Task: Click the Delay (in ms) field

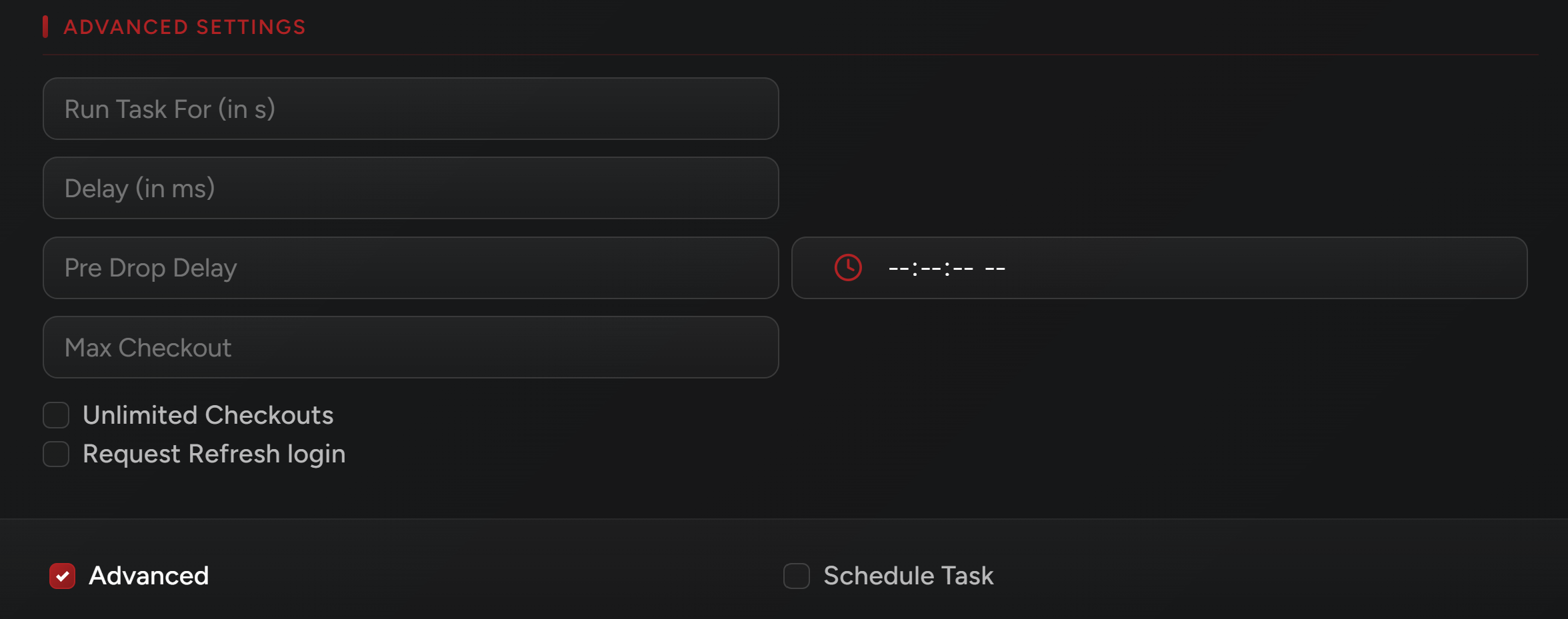Action: click(411, 188)
